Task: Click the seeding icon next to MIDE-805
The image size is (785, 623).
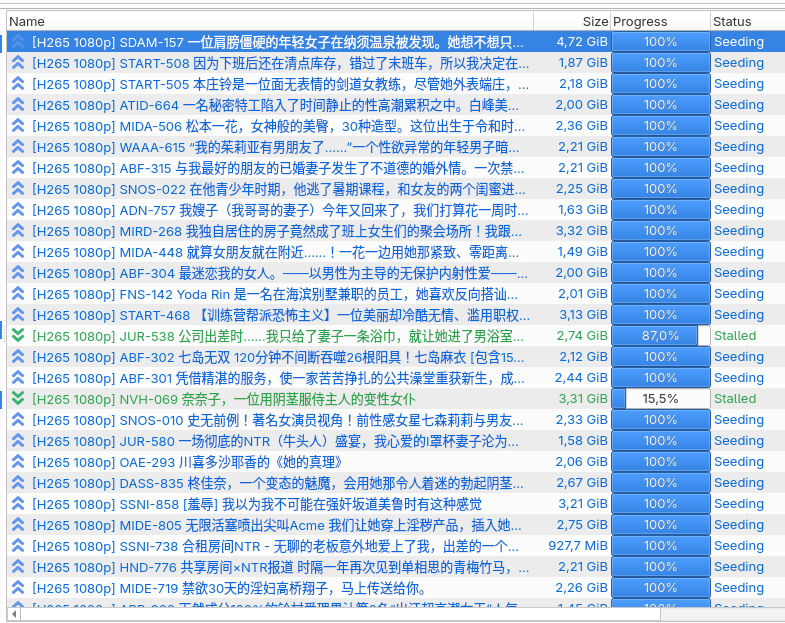Action: (x=18, y=525)
